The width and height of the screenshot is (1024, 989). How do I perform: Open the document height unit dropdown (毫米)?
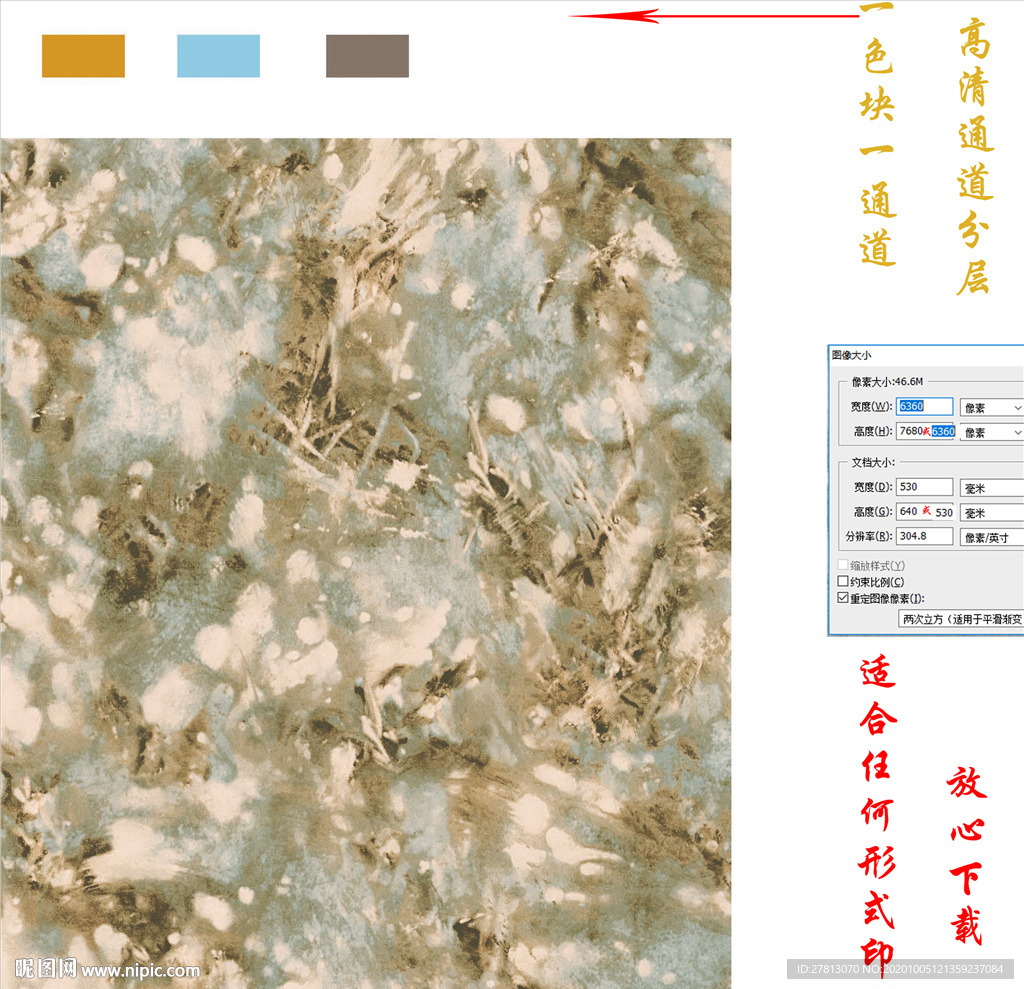point(991,513)
